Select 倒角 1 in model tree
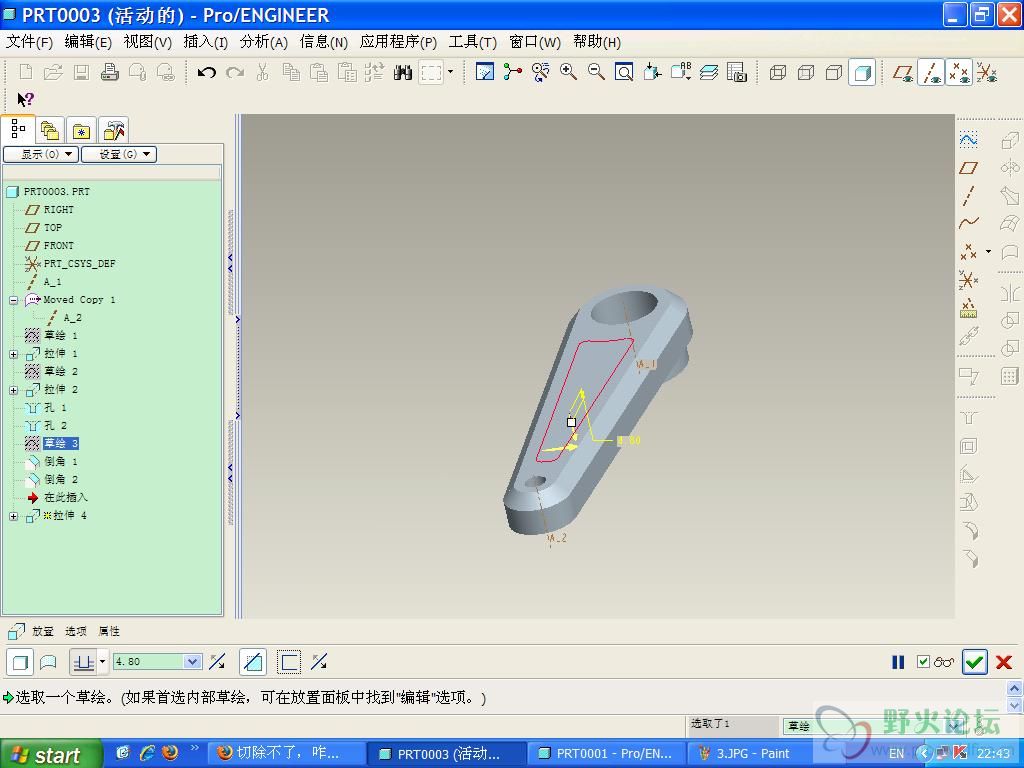 coord(61,462)
